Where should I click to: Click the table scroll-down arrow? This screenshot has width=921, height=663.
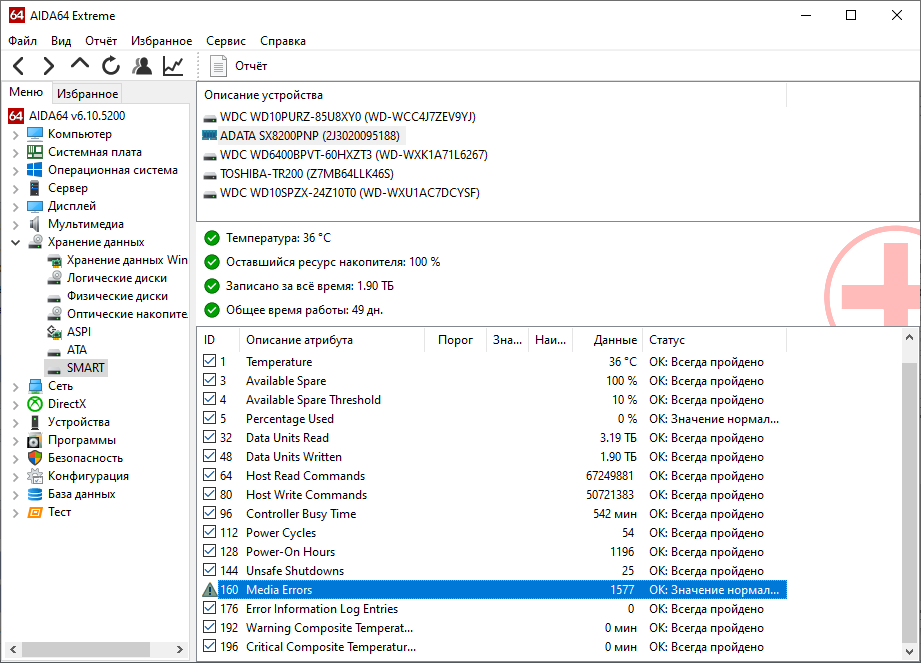pyautogui.click(x=909, y=652)
